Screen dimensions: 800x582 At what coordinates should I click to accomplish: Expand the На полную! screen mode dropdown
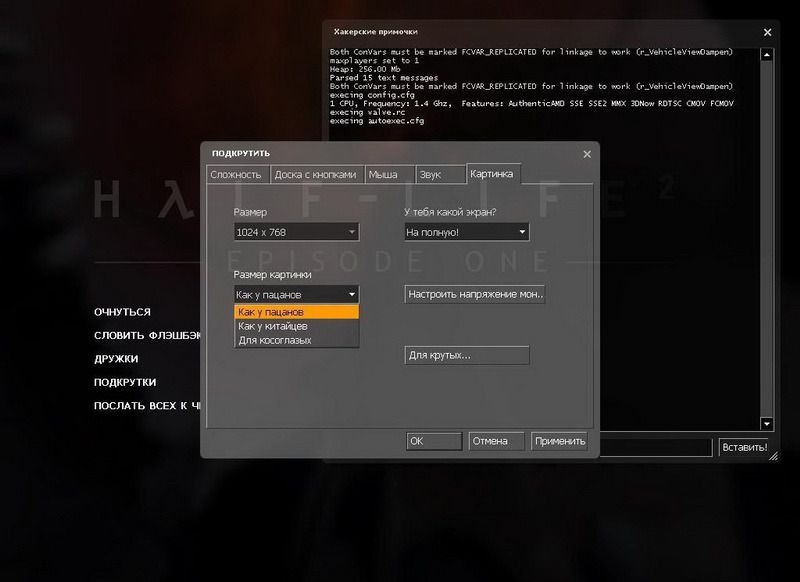point(467,232)
